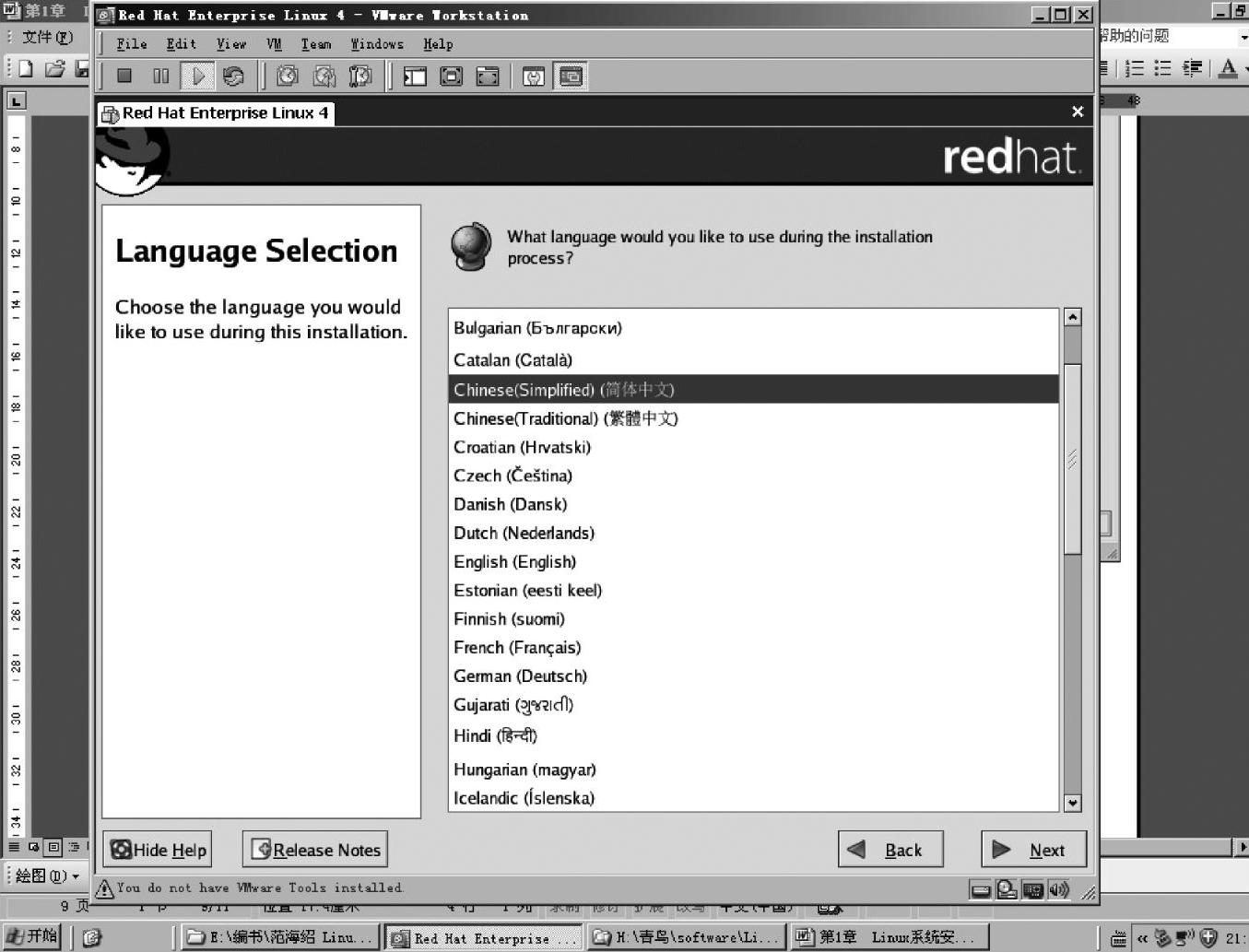The width and height of the screenshot is (1249, 952).
Task: Enter full screen mode via toolbar icon
Action: click(x=488, y=76)
